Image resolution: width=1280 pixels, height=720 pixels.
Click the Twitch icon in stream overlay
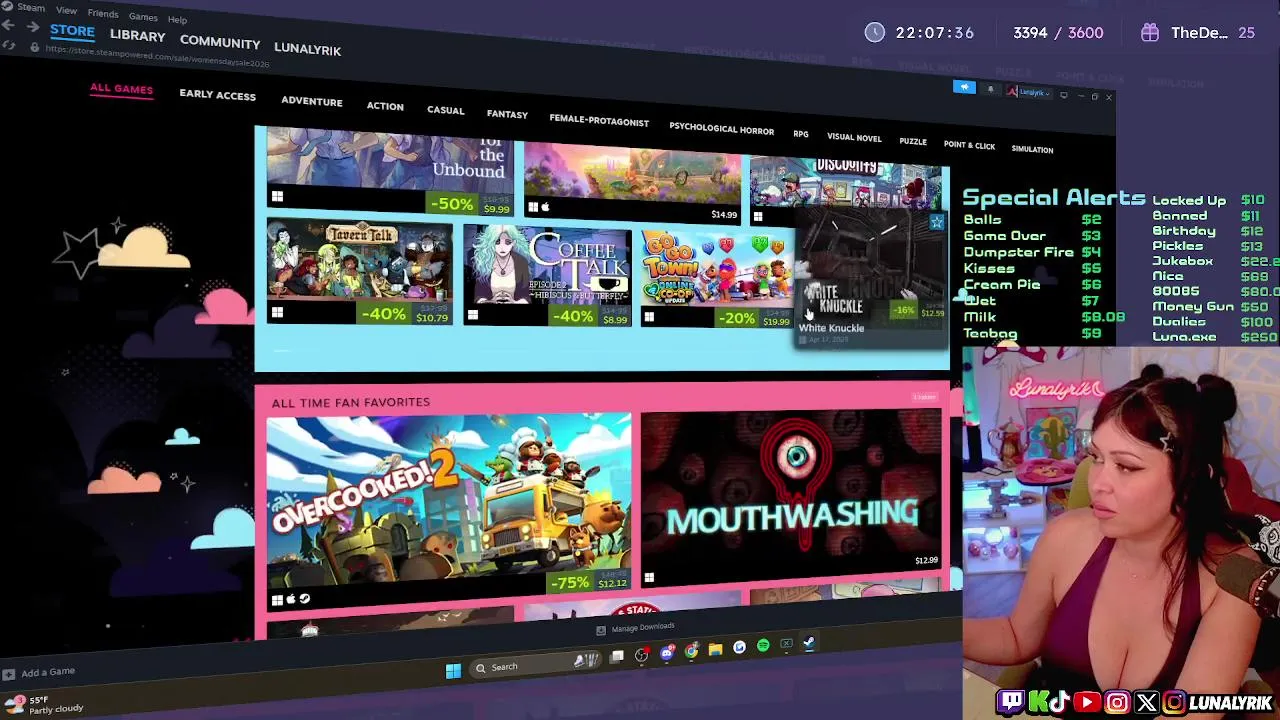1010,703
